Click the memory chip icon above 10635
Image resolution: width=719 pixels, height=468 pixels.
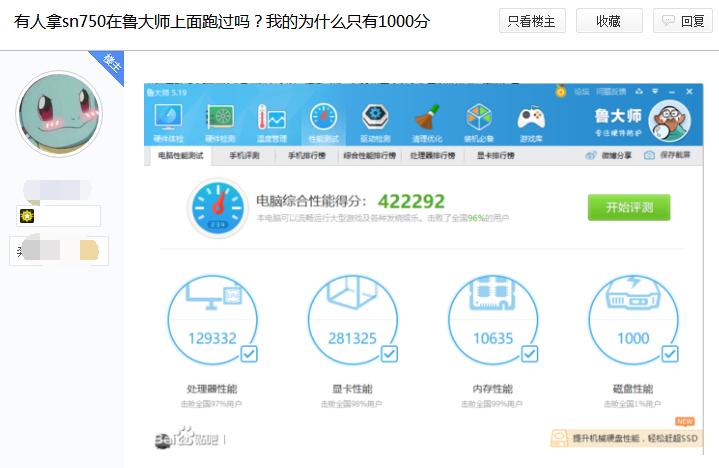492,293
